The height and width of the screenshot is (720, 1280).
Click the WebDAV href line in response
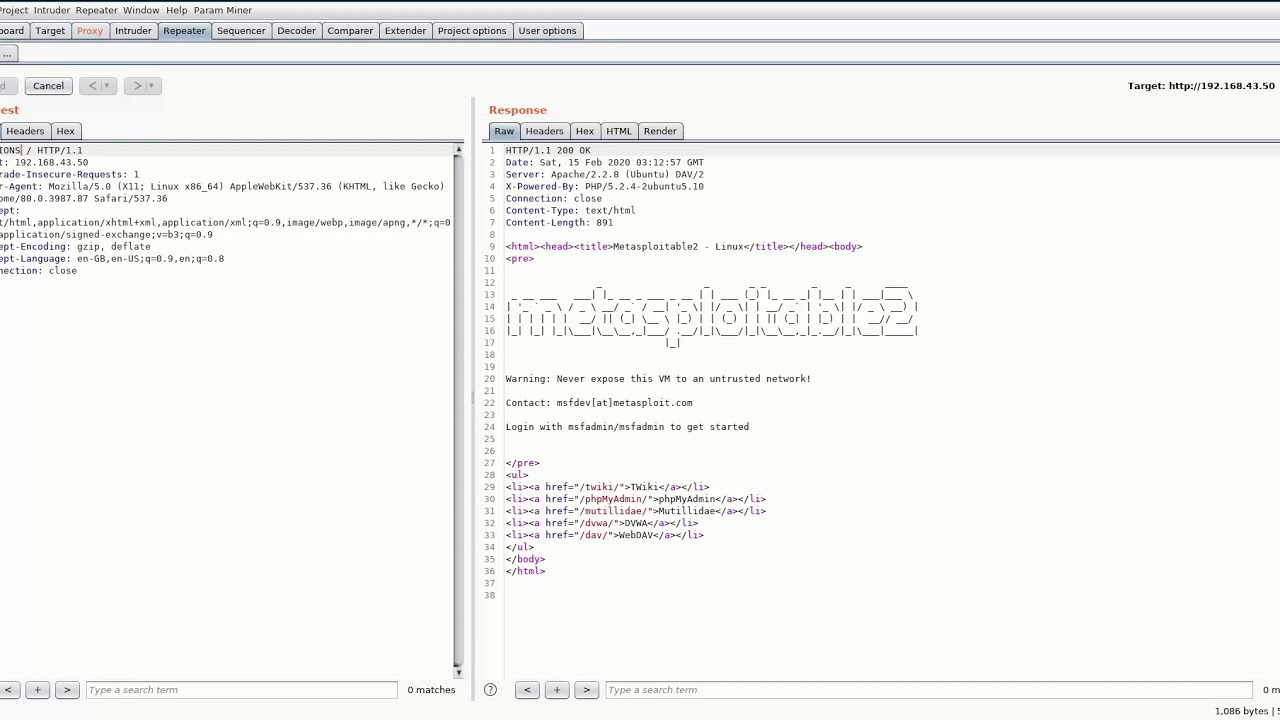click(604, 535)
